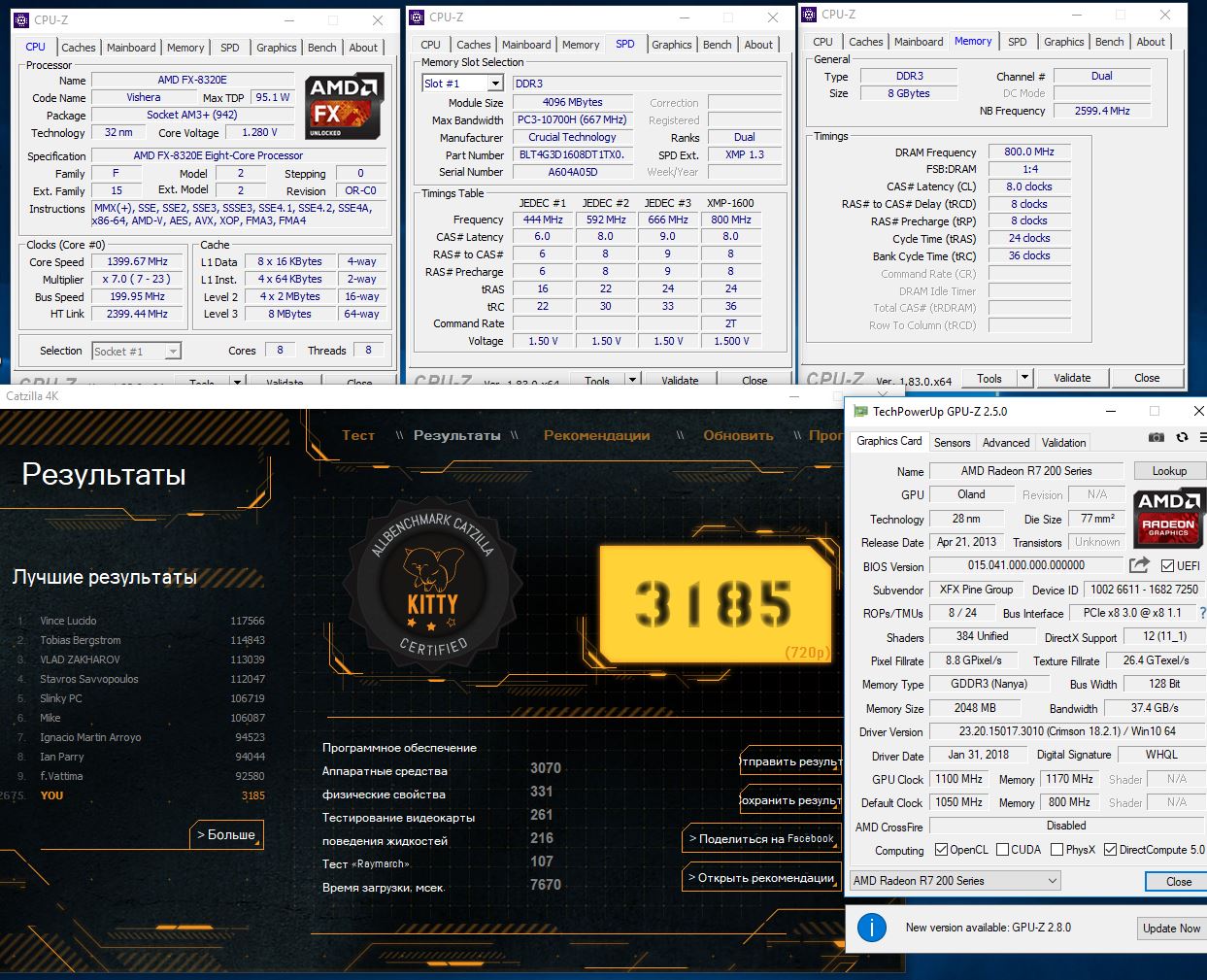This screenshot has height=980, width=1207.
Task: Click the Сохранить результат button
Action: pos(789,800)
